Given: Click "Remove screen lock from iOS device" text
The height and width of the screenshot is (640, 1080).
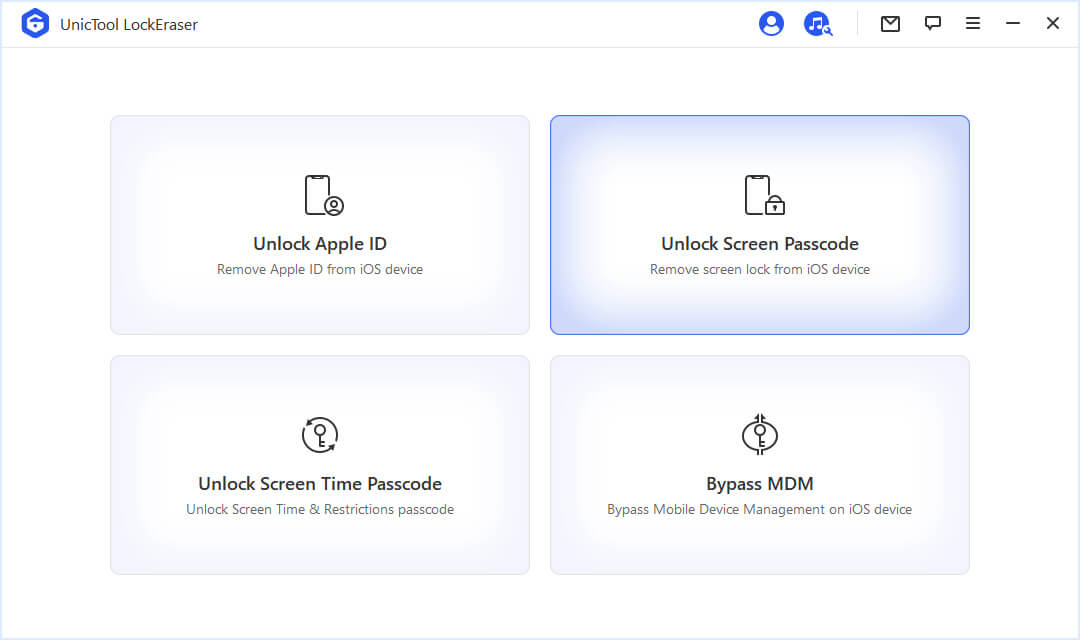Looking at the screenshot, I should (760, 269).
